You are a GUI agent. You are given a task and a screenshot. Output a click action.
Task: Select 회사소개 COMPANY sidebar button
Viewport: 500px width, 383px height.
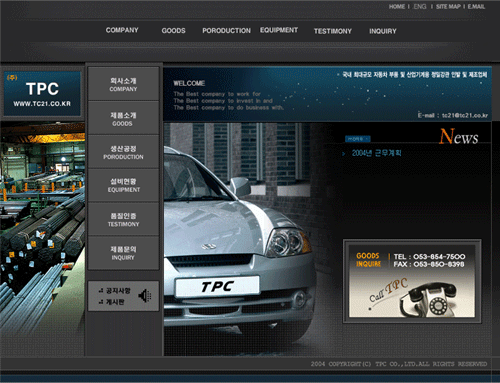click(123, 84)
